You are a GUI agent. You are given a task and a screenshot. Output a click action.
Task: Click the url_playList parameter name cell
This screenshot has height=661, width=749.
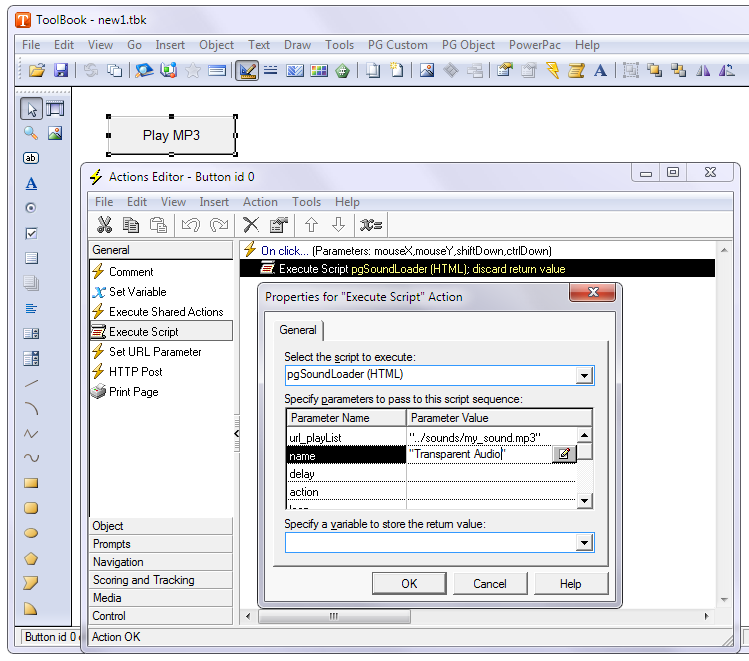coord(346,437)
